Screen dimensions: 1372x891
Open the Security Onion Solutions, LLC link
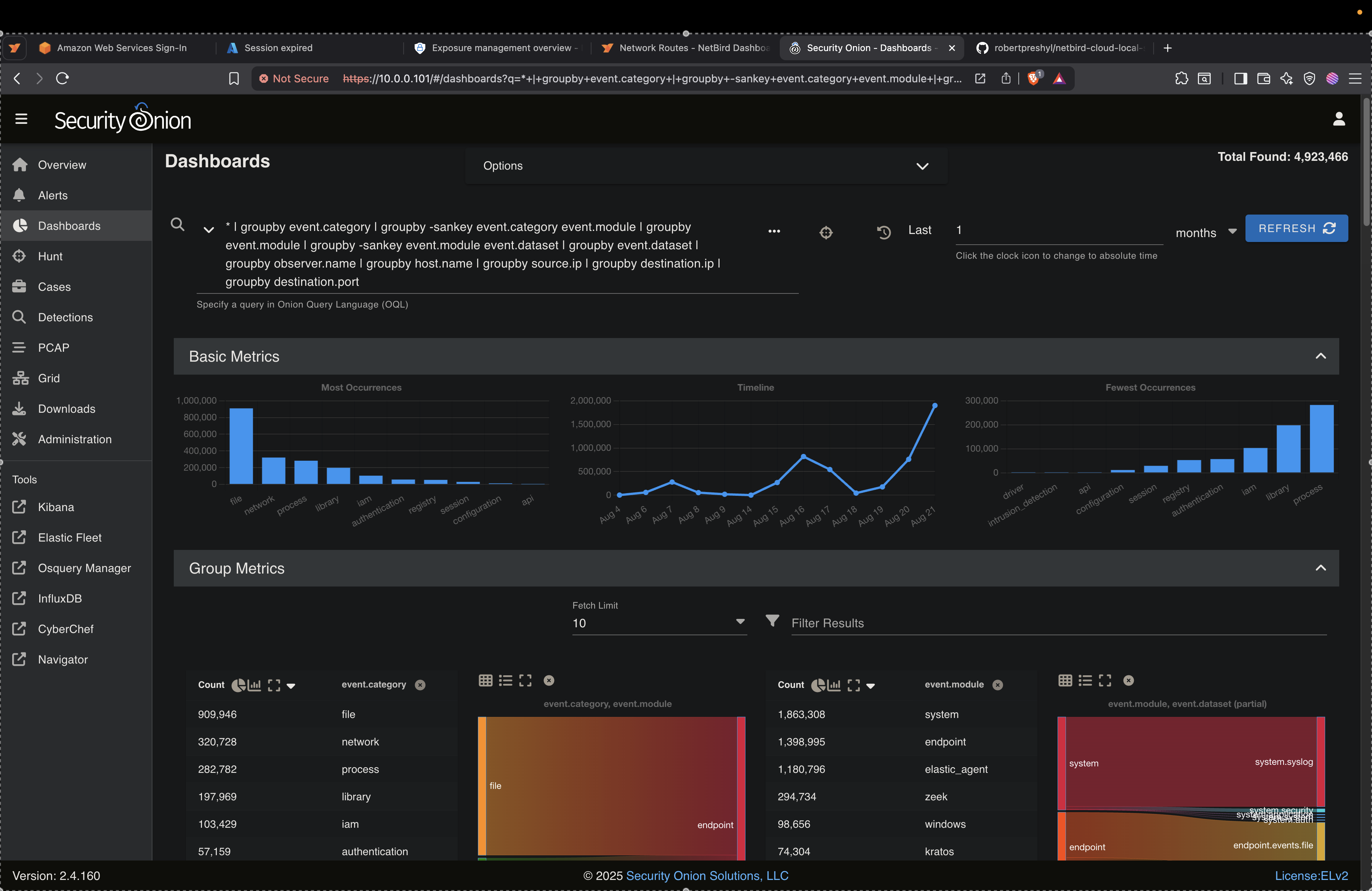[707, 876]
